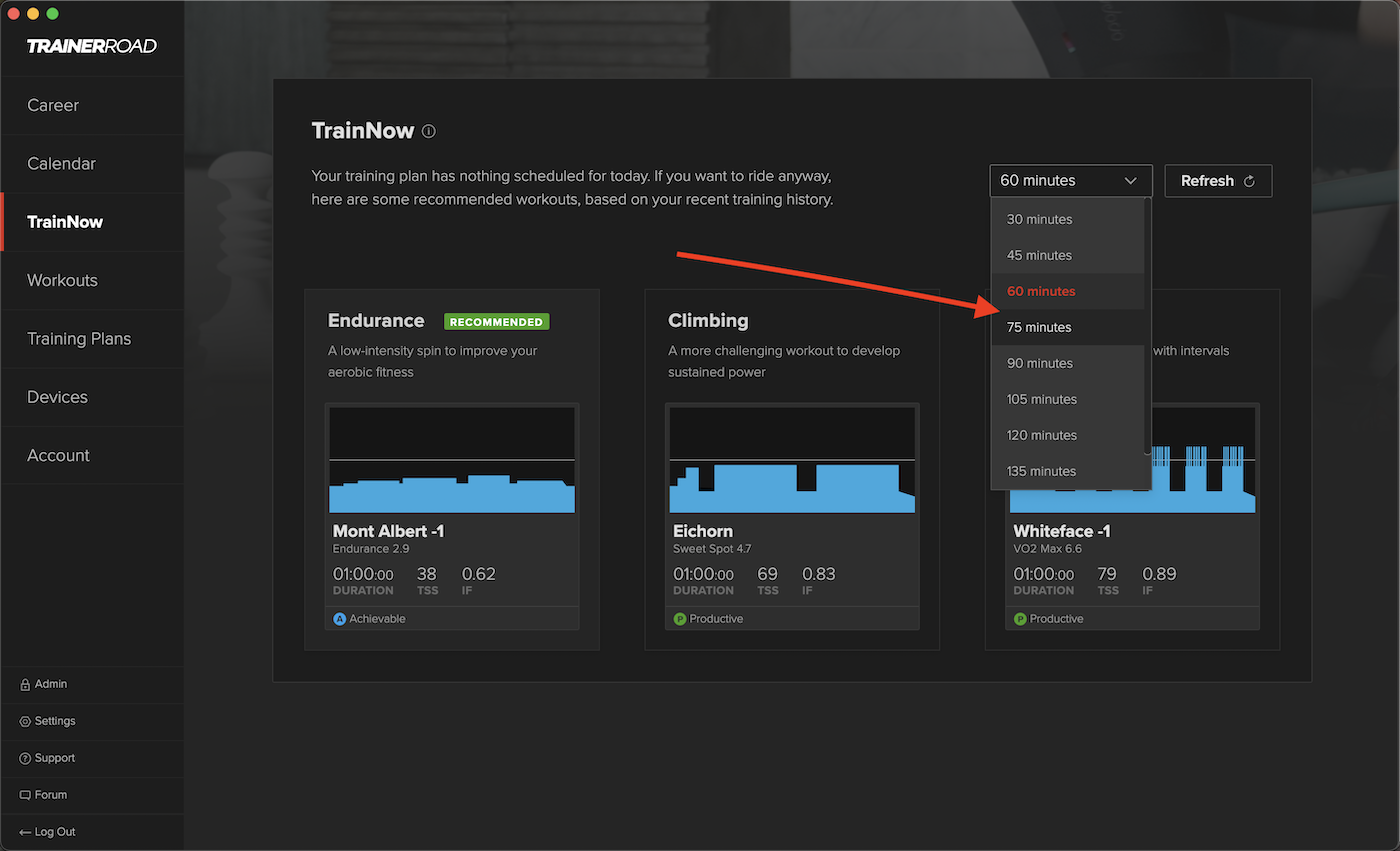Click the dropdown list scrollbar
Viewport: 1400px width, 851px height.
(1148, 326)
